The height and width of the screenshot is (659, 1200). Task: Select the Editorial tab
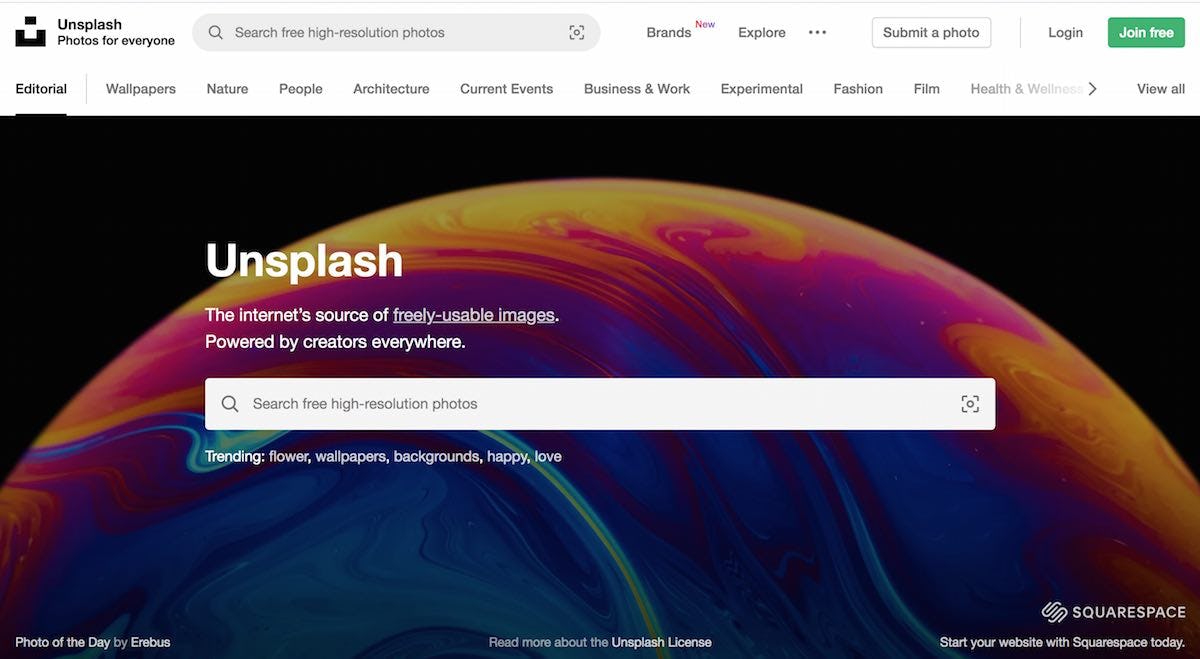point(41,89)
